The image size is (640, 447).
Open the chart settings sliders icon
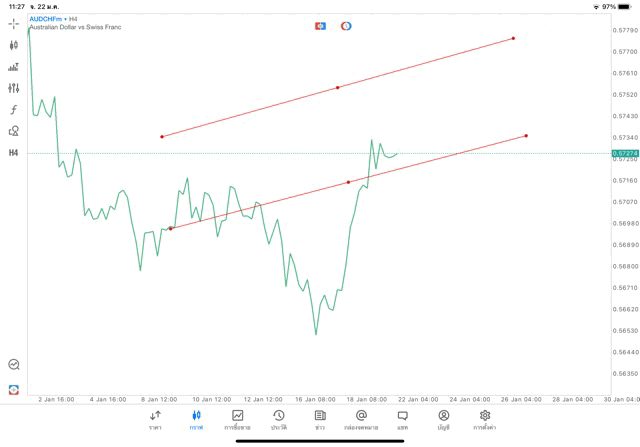tap(14, 88)
